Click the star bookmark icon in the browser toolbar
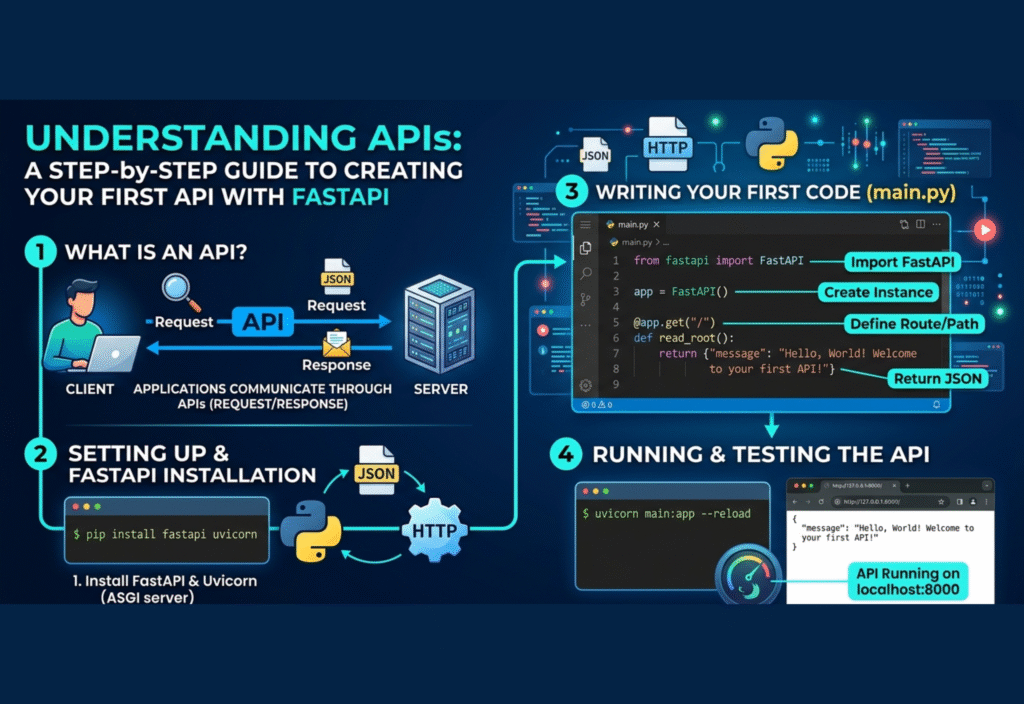 [x=941, y=502]
